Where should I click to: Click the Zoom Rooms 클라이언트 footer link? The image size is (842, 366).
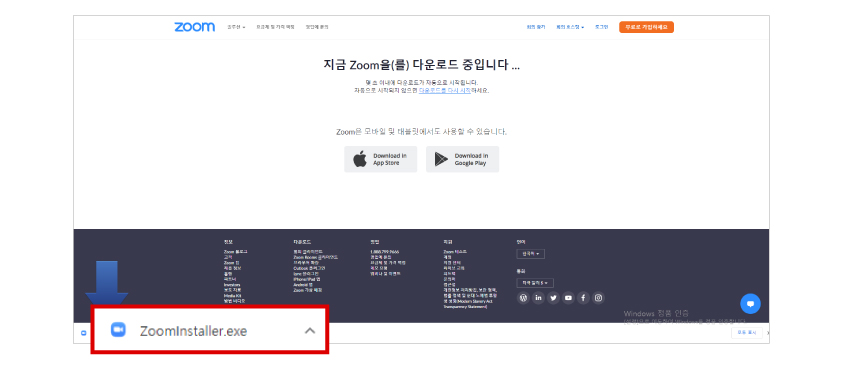tap(315, 257)
